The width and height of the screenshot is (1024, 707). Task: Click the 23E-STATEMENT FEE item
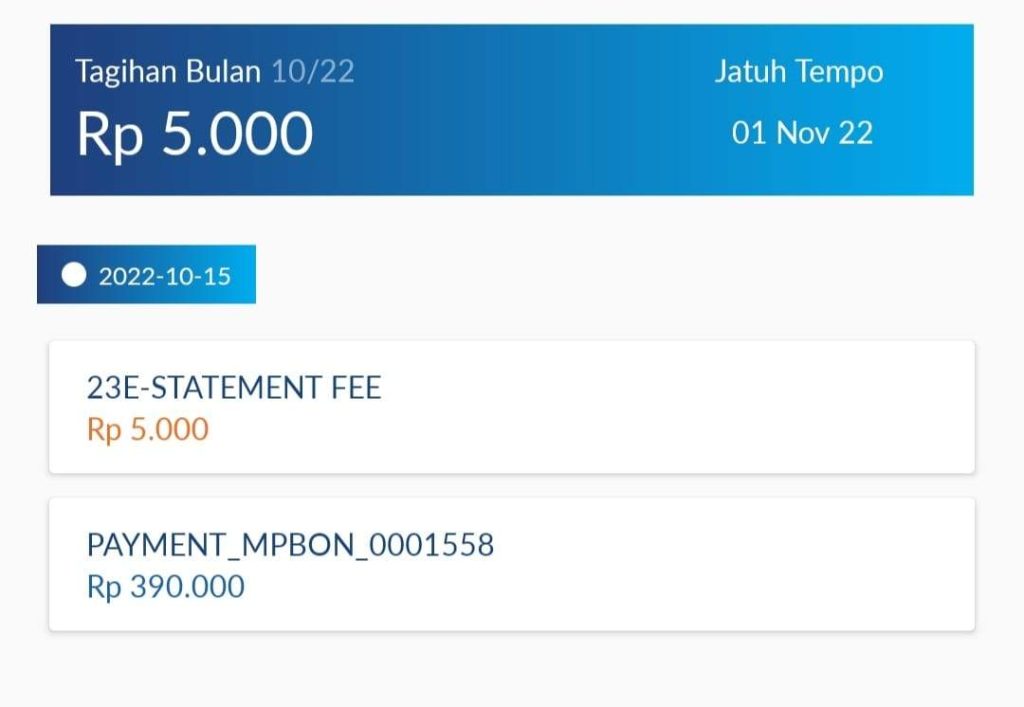232,388
